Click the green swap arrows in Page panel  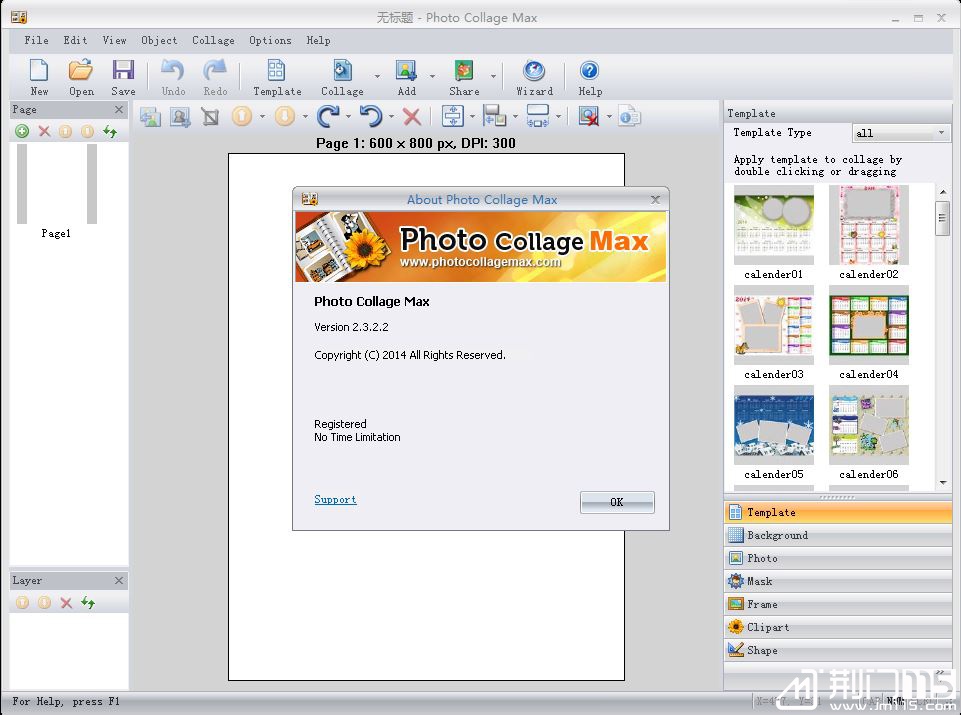click(110, 131)
